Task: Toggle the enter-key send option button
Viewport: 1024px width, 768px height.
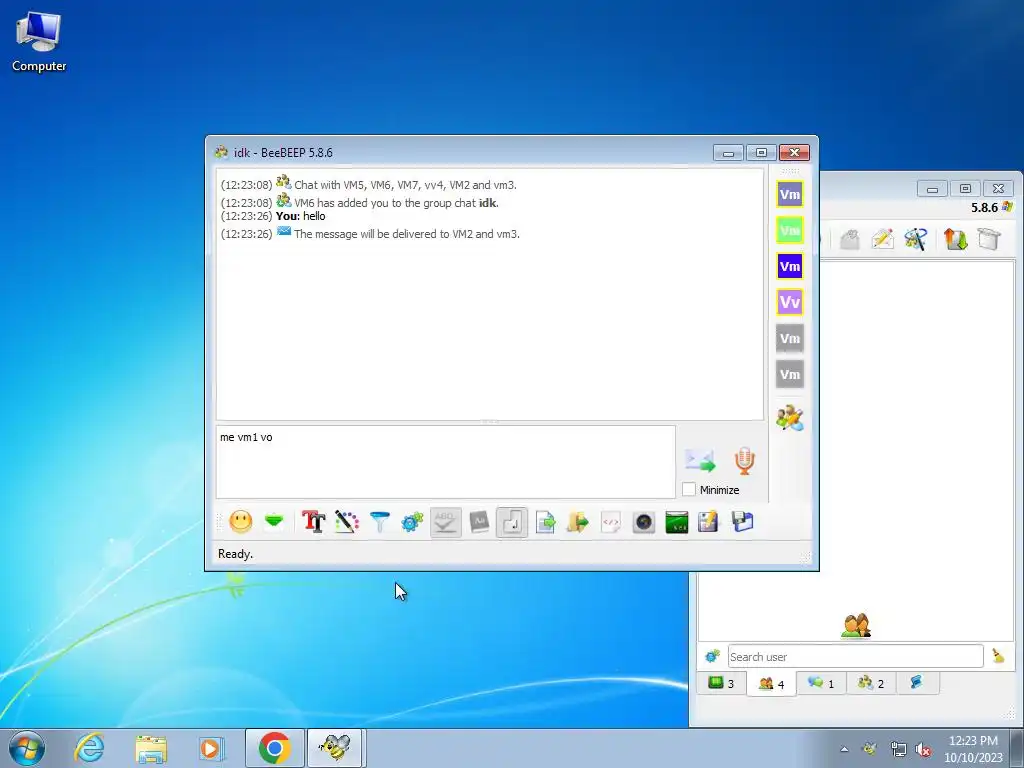Action: [512, 522]
